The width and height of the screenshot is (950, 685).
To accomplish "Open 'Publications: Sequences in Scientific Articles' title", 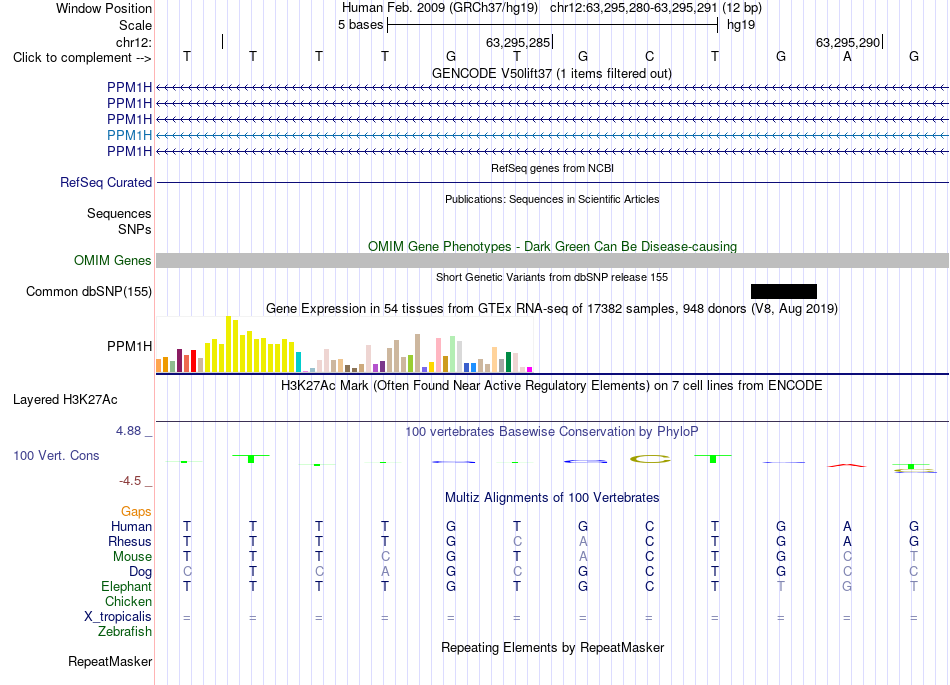I will coord(552,199).
